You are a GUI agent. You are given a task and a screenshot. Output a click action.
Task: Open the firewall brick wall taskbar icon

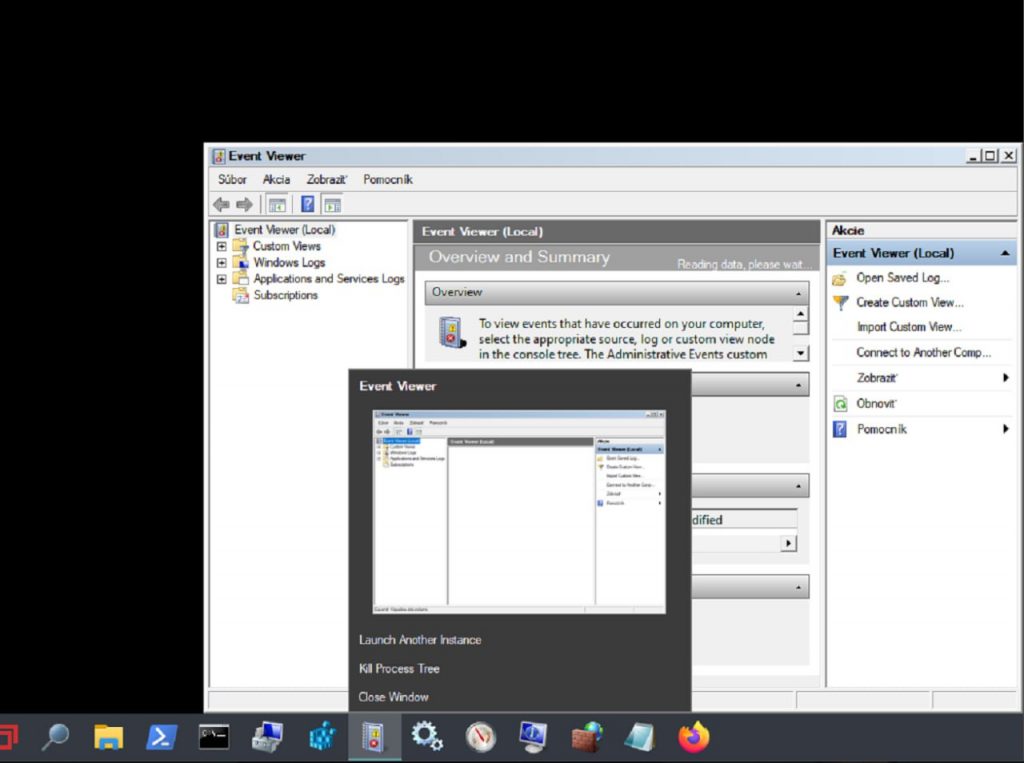point(587,737)
